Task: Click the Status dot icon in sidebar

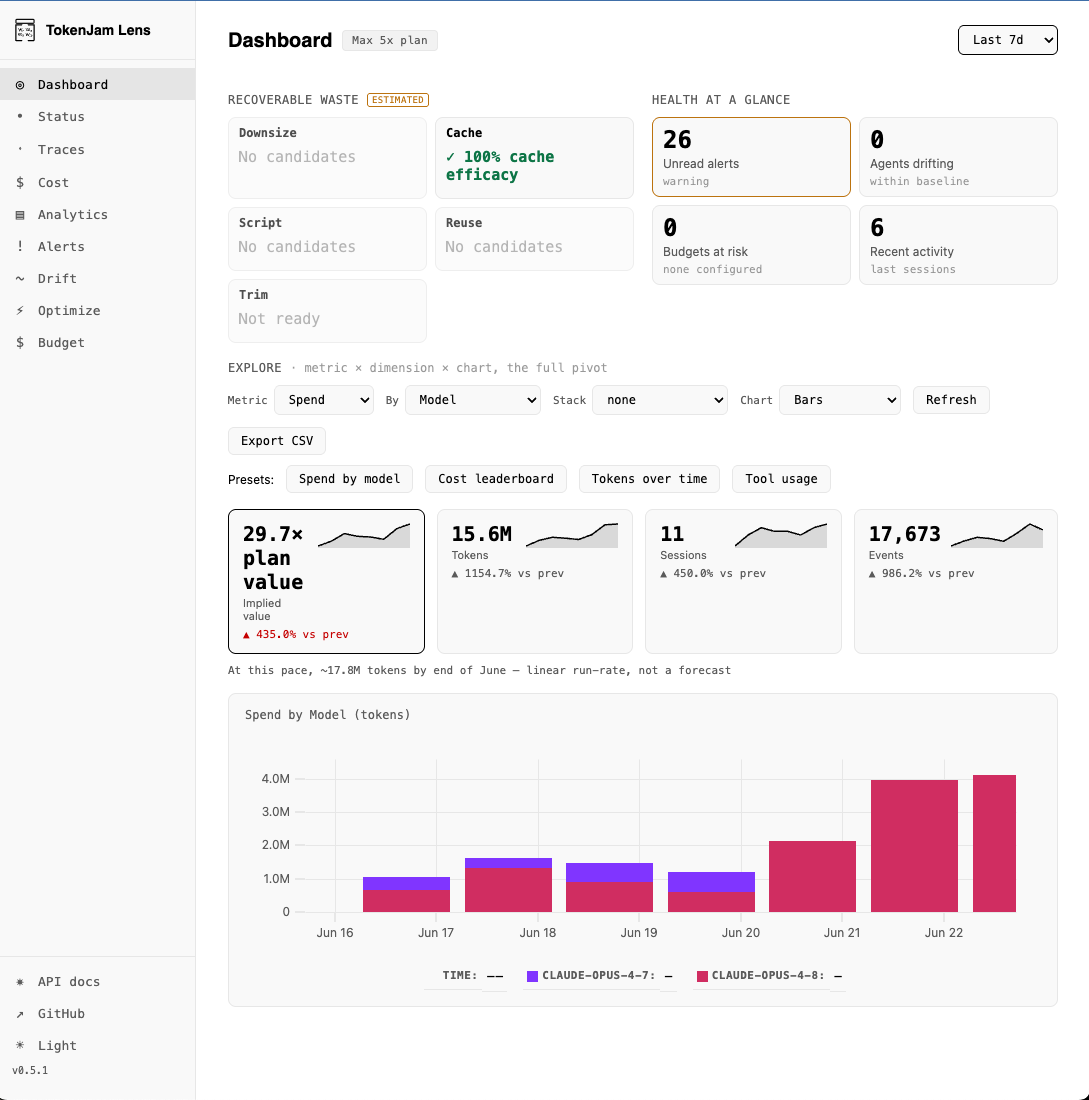Action: click(20, 116)
